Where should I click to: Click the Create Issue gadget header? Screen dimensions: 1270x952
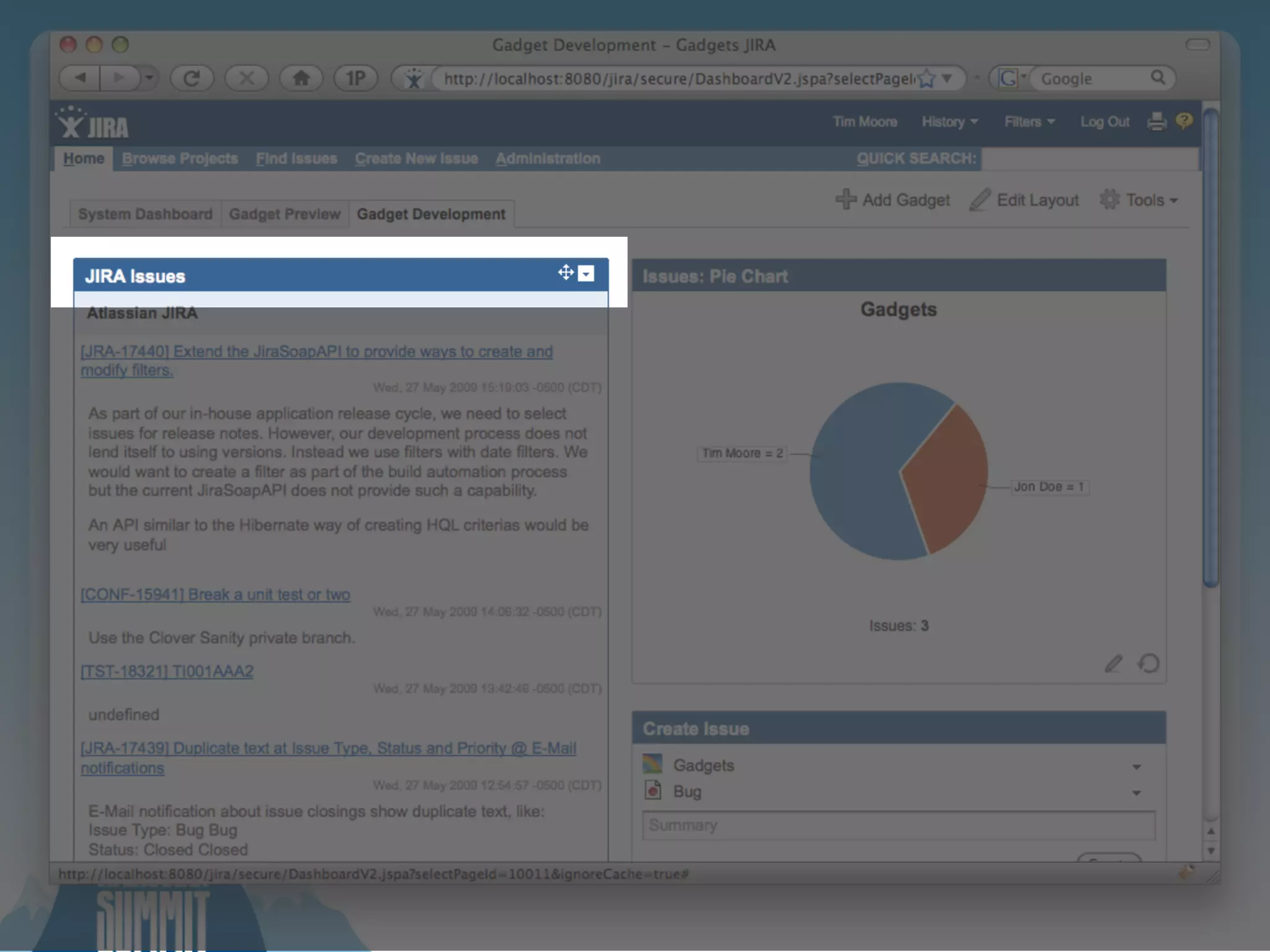click(x=899, y=728)
